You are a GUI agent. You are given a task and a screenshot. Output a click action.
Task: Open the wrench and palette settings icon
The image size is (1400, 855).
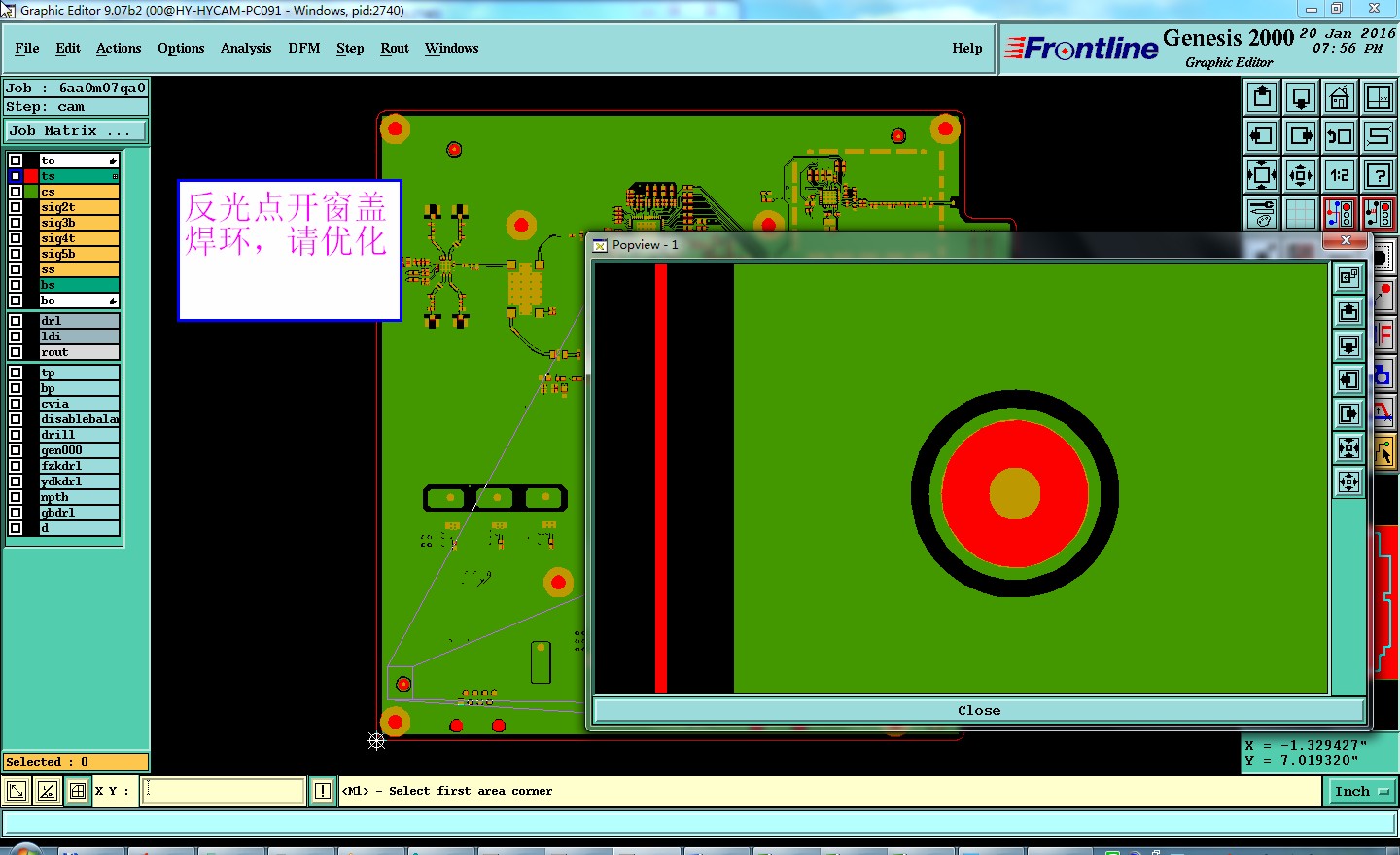click(x=1262, y=214)
